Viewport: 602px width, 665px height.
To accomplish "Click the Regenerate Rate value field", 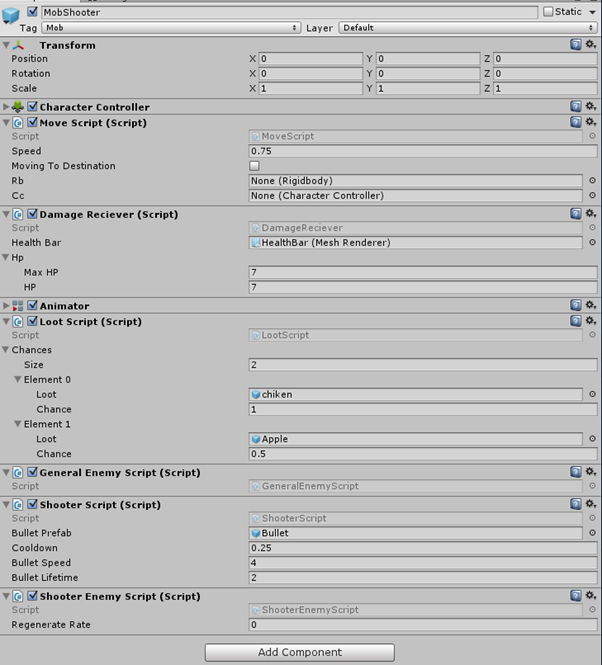I will (x=423, y=625).
